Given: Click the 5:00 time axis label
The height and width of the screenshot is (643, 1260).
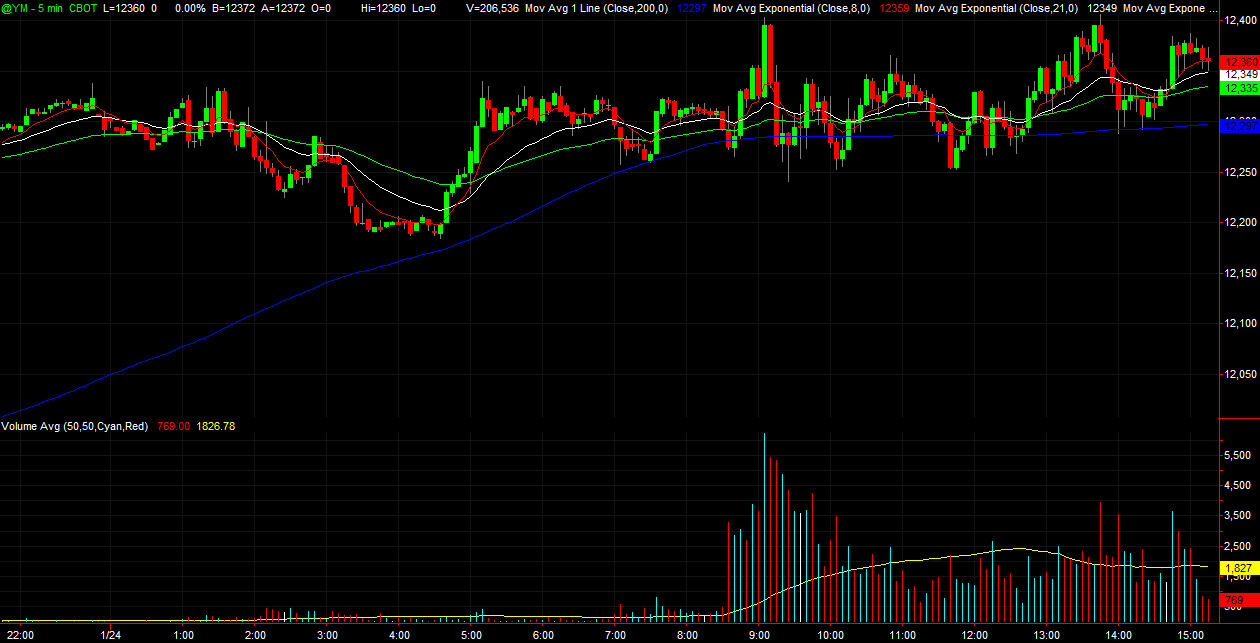Looking at the screenshot, I should (x=471, y=635).
